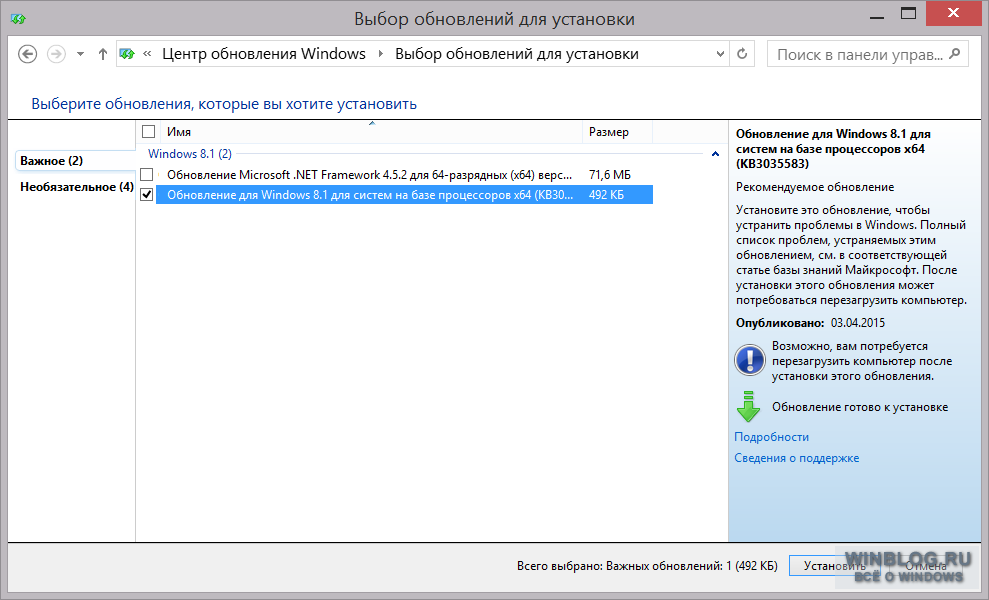Open the 'Центр обновления Windows' breadcrumb

click(x=264, y=54)
